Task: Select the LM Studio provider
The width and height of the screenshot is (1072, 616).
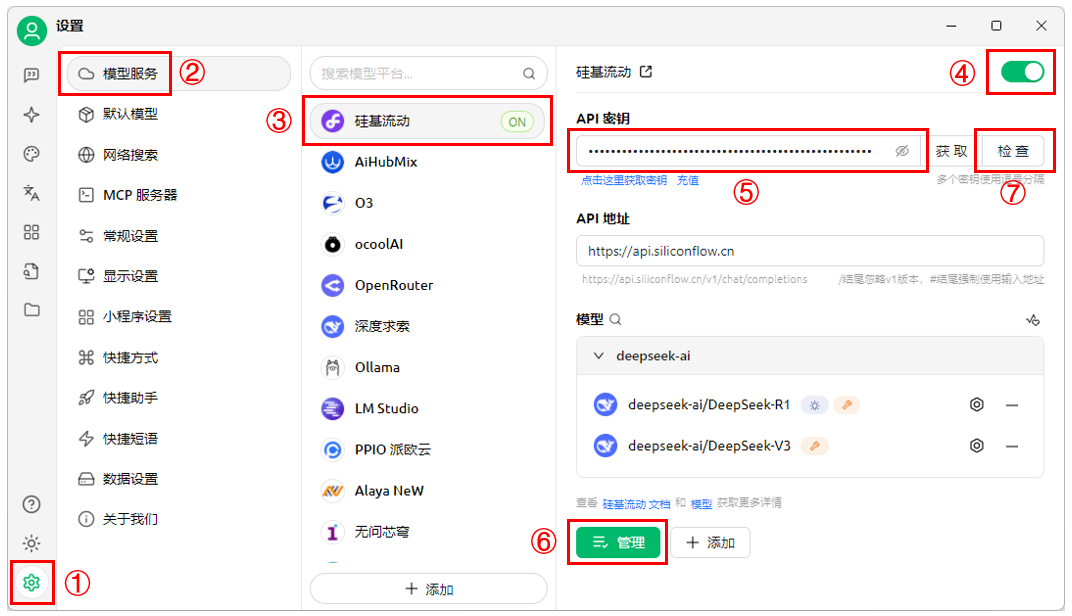Action: (428, 408)
